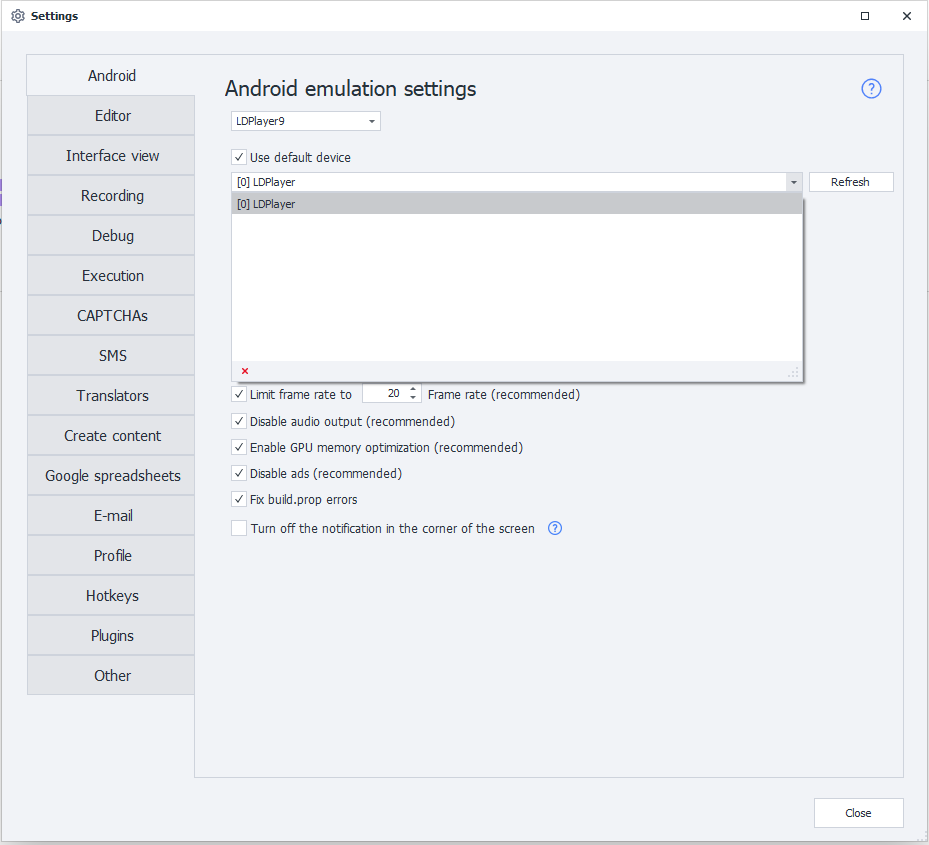Open the CAPTCHAs settings tab
The image size is (929, 845).
click(x=112, y=316)
